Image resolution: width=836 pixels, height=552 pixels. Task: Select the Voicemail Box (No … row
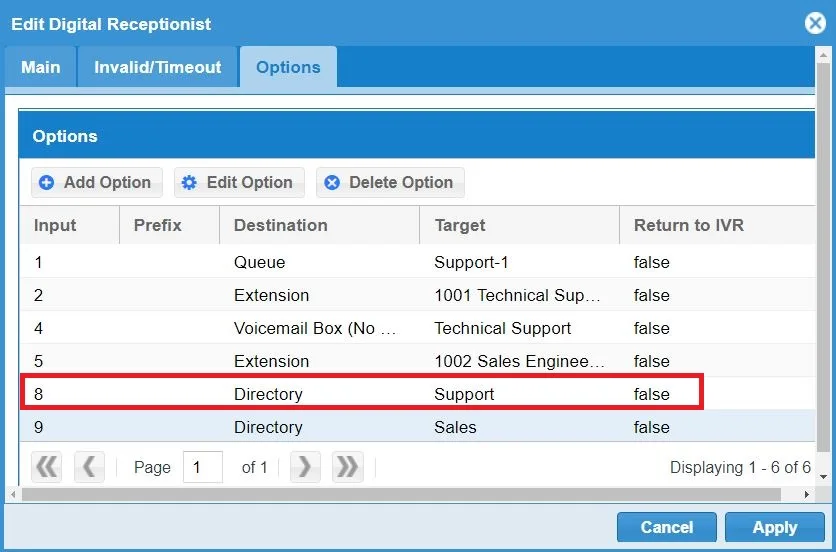(417, 328)
